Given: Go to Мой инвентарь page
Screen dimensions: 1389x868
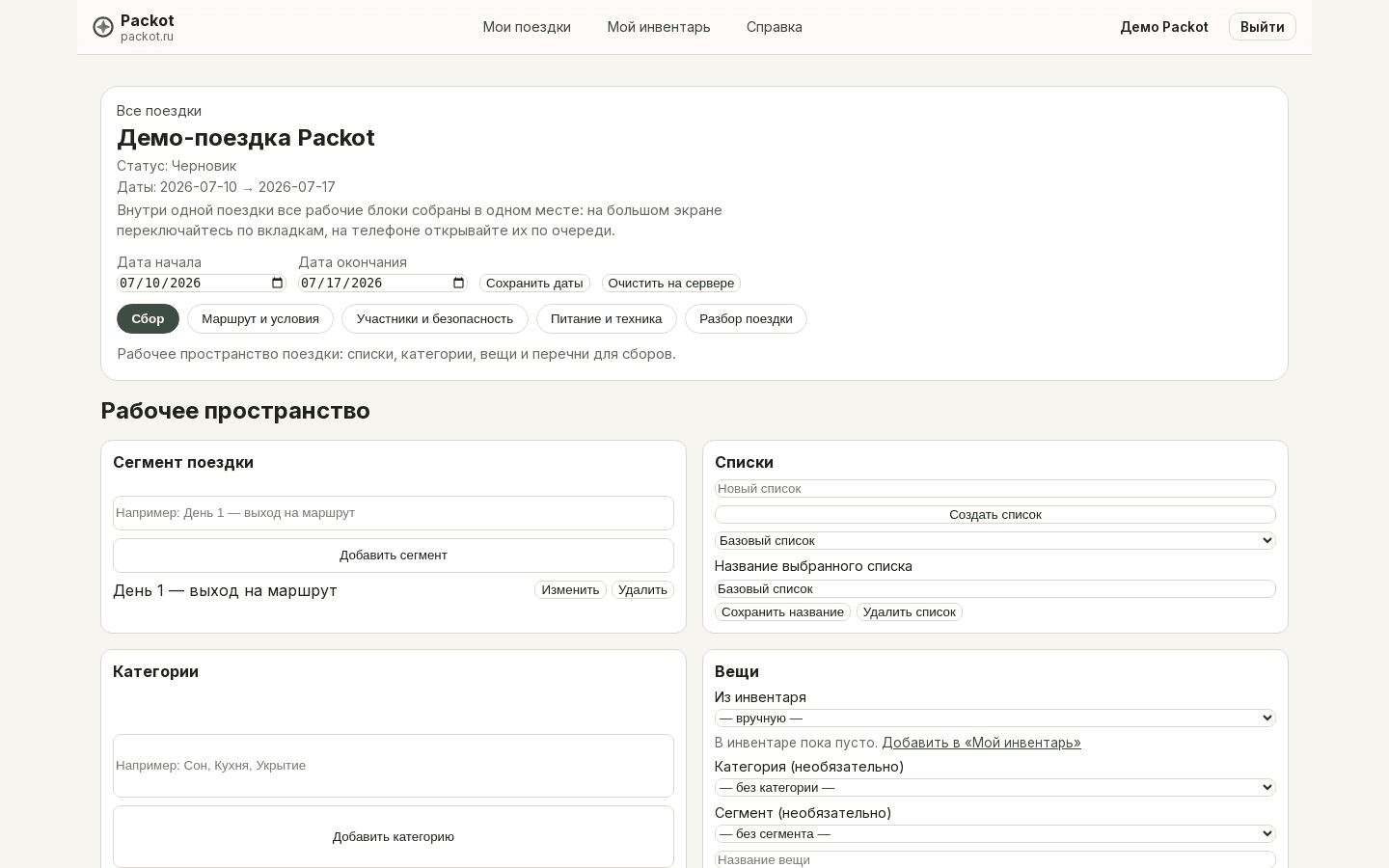Looking at the screenshot, I should coord(659,27).
